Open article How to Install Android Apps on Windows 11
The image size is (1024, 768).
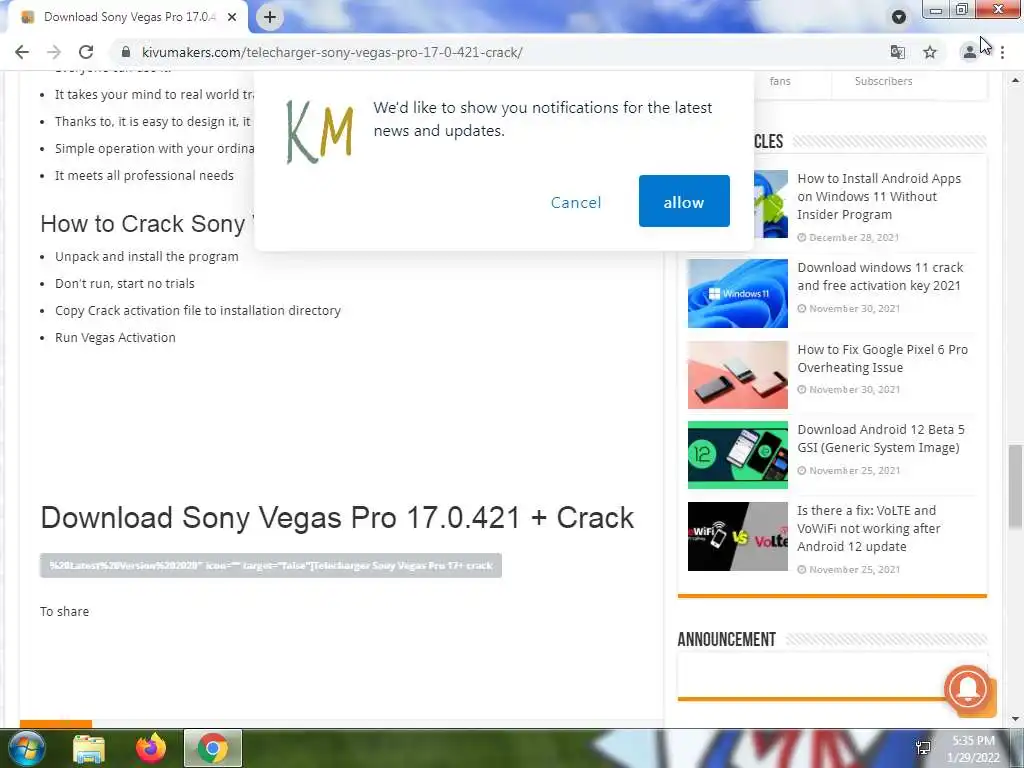[879, 196]
